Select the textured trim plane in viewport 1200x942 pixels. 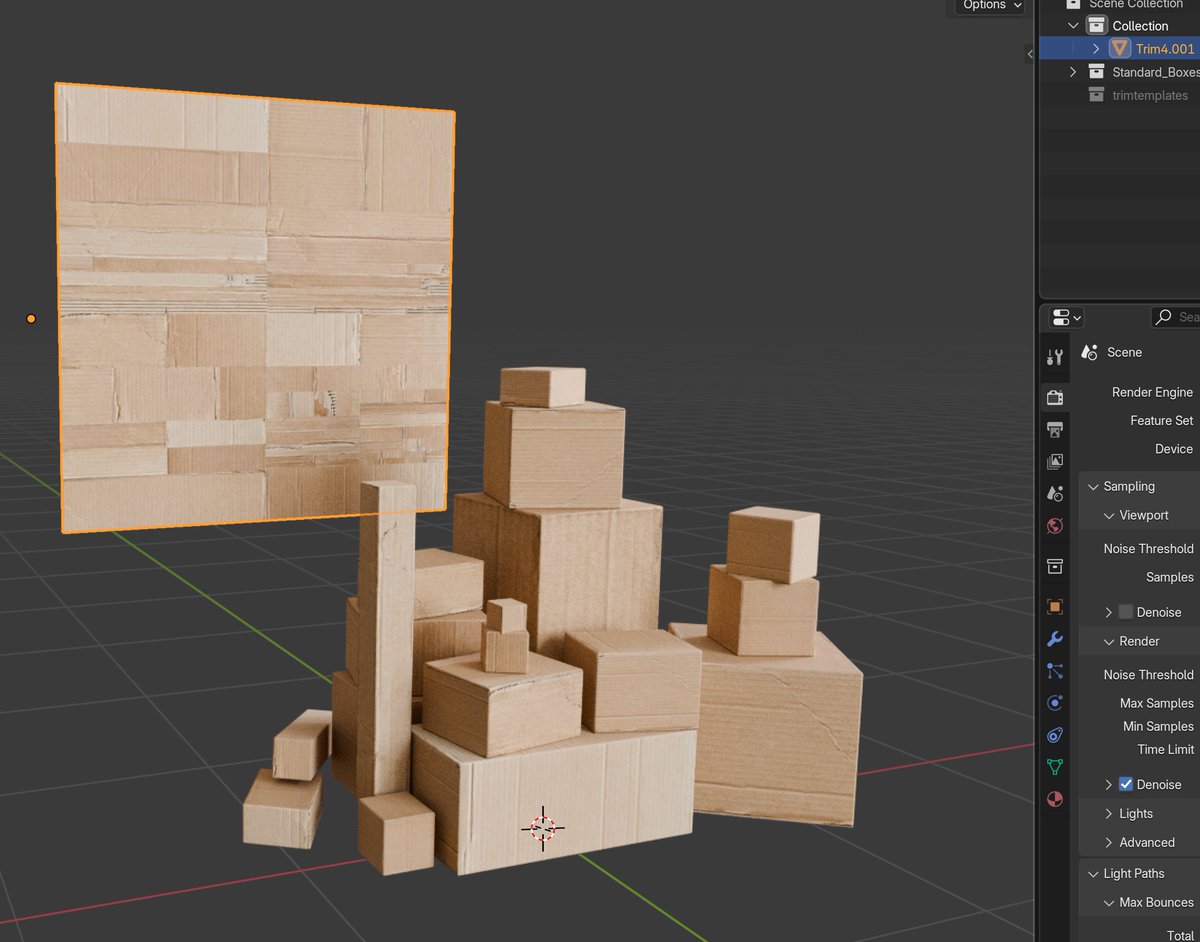255,307
